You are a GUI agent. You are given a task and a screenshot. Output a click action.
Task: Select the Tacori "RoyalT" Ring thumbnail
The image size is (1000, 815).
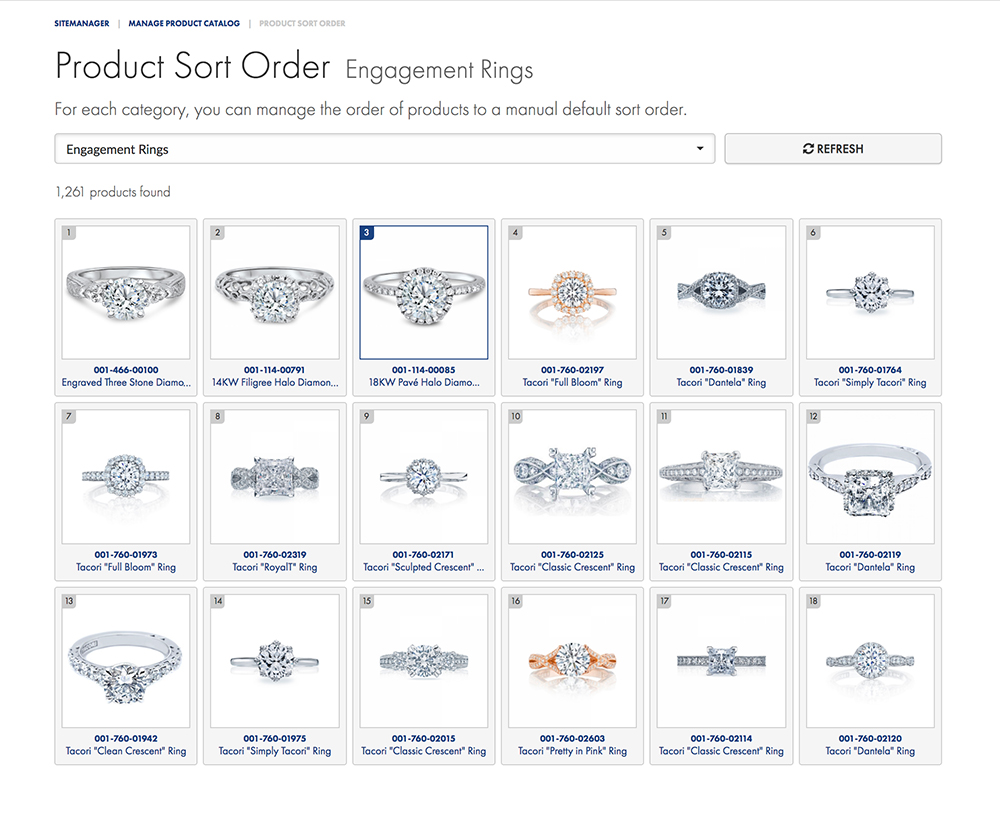(x=274, y=477)
